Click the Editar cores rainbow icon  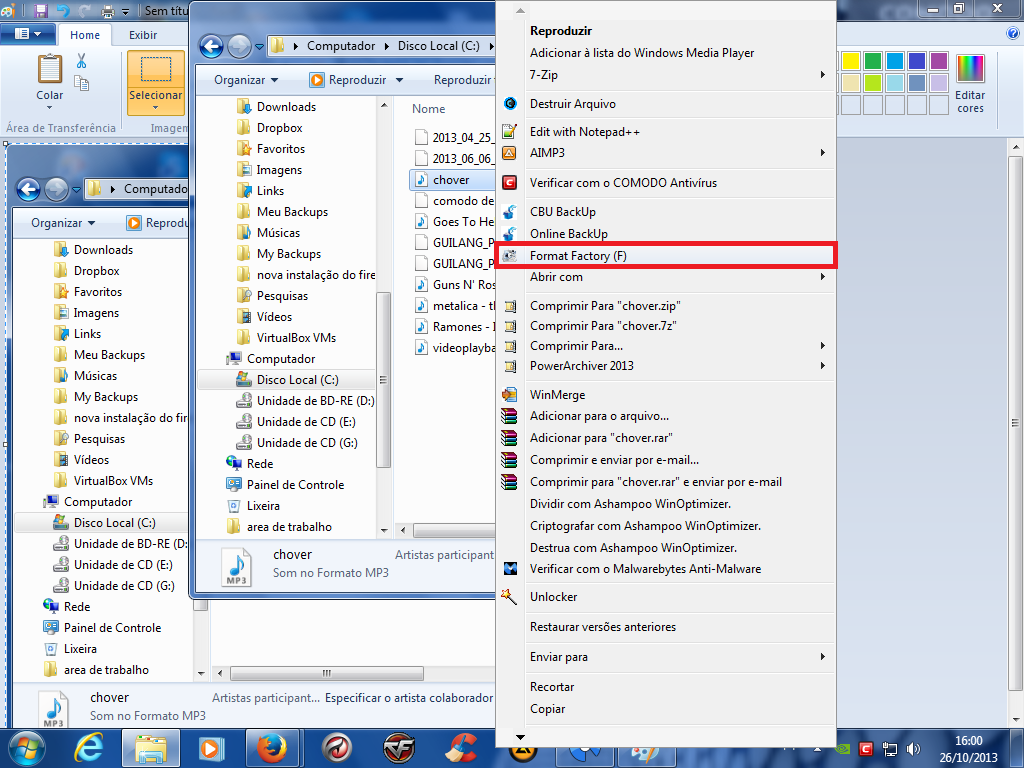point(970,69)
